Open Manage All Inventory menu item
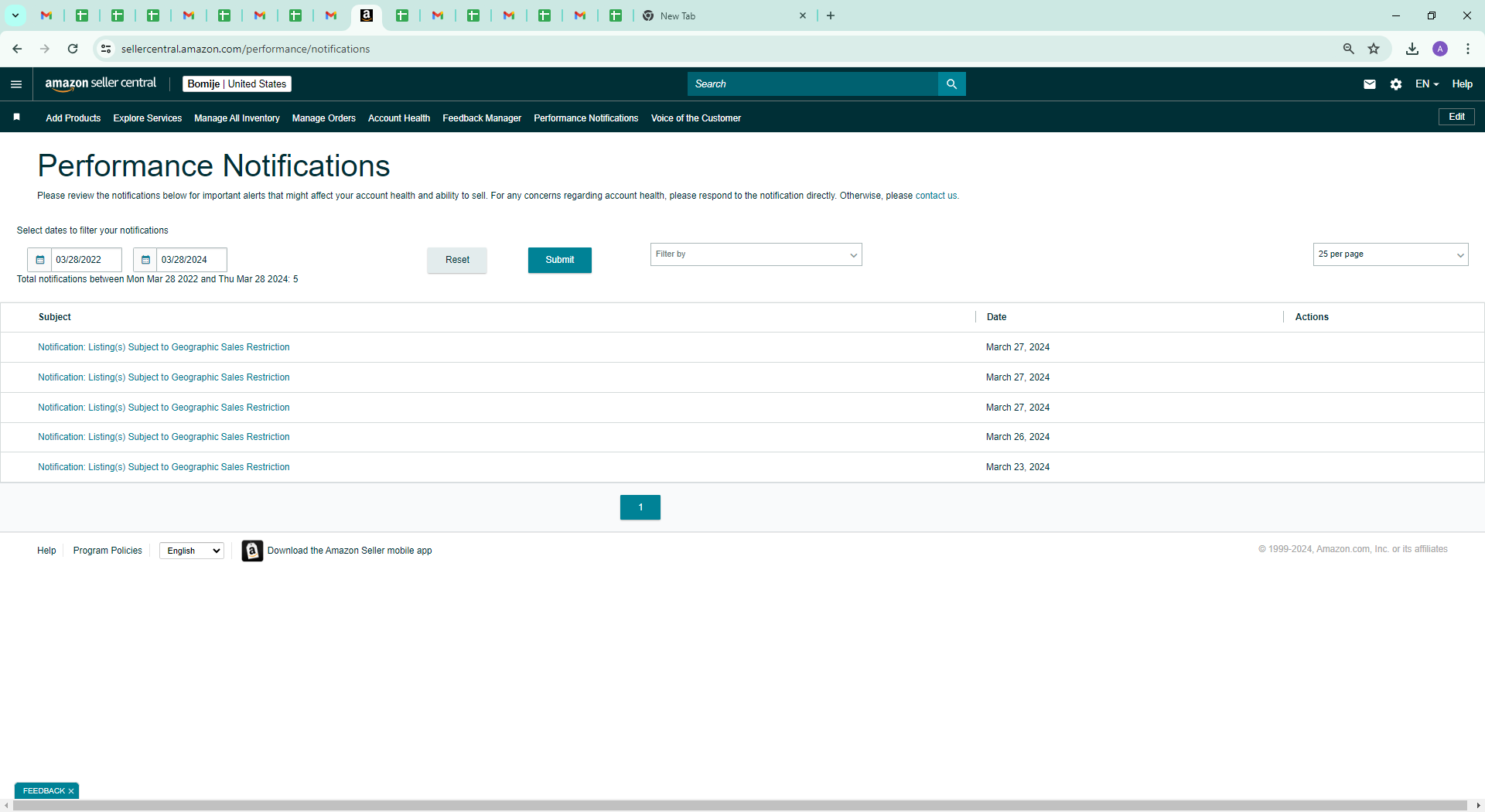Viewport: 1485px width, 812px height. tap(237, 118)
